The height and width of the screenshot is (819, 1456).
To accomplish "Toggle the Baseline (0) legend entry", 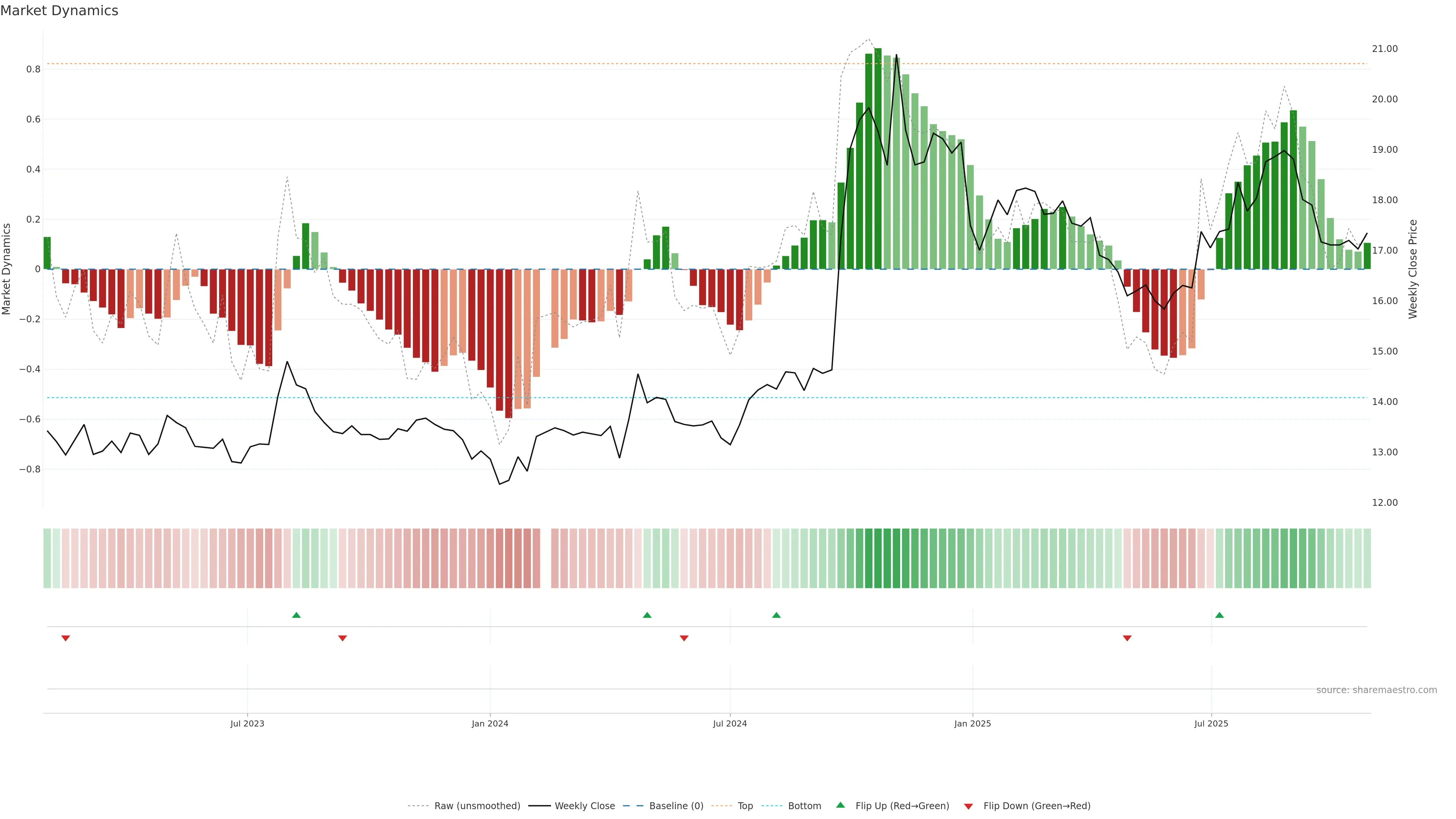I will coord(676,806).
